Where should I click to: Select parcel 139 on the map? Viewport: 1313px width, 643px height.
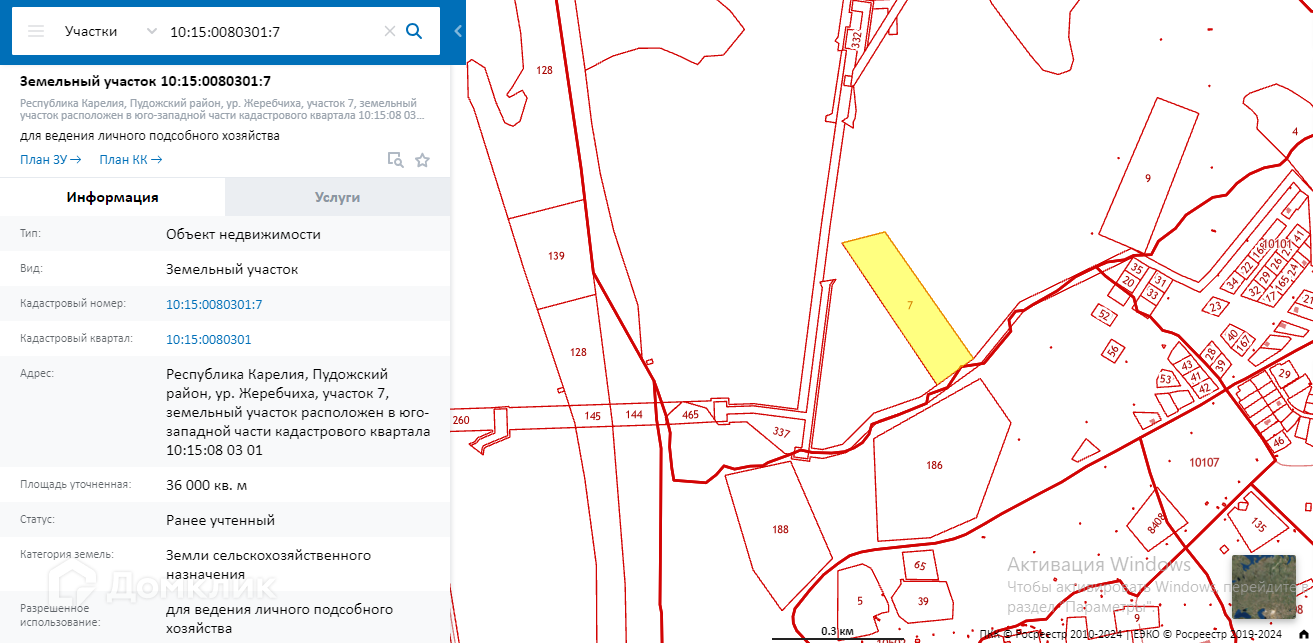click(x=555, y=256)
